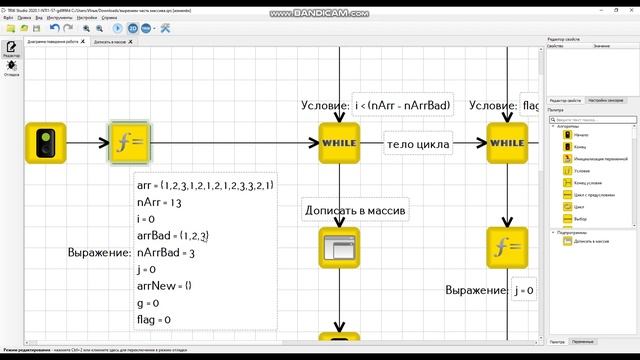The height and width of the screenshot is (360, 640).
Task: Switch to the 2D model view
Action: [x=133, y=28]
